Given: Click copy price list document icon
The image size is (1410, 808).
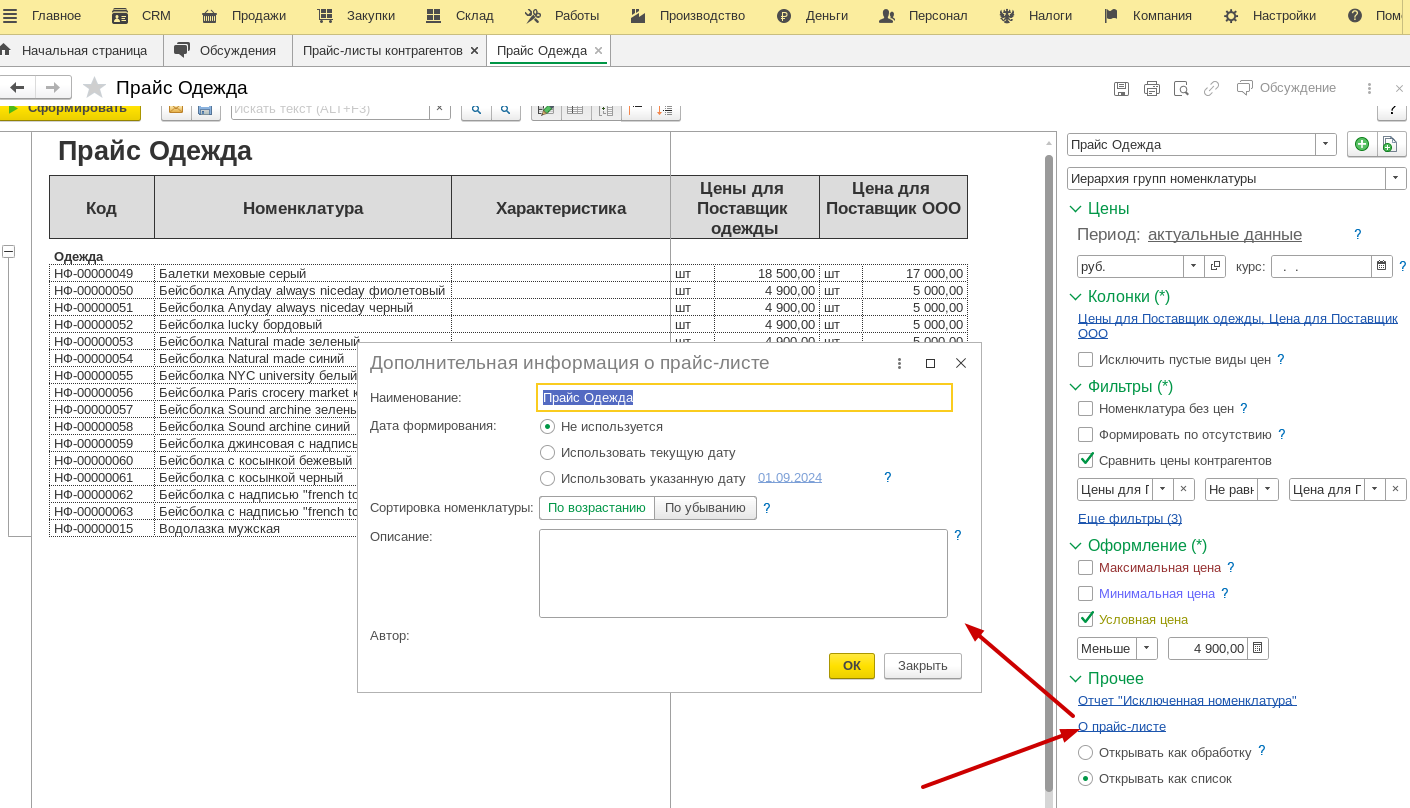Looking at the screenshot, I should (x=1390, y=145).
